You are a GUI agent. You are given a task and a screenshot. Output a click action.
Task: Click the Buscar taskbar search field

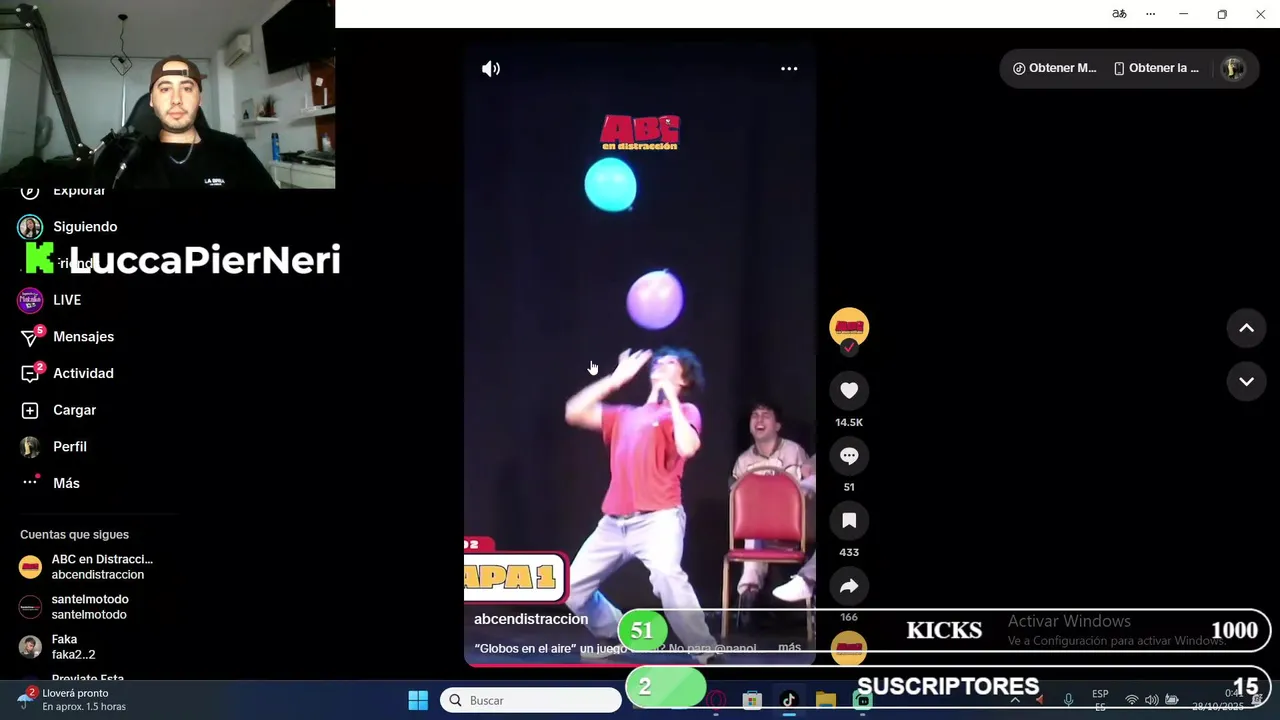[x=531, y=700]
